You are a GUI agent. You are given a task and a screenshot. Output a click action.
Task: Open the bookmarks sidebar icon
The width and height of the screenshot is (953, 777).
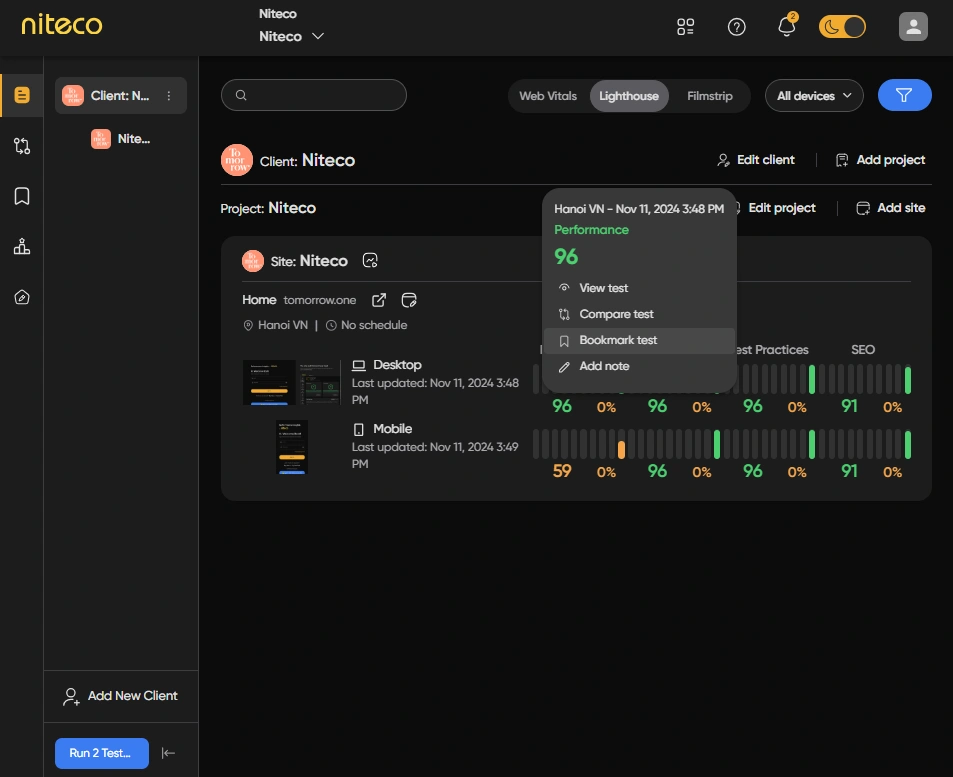[22, 196]
